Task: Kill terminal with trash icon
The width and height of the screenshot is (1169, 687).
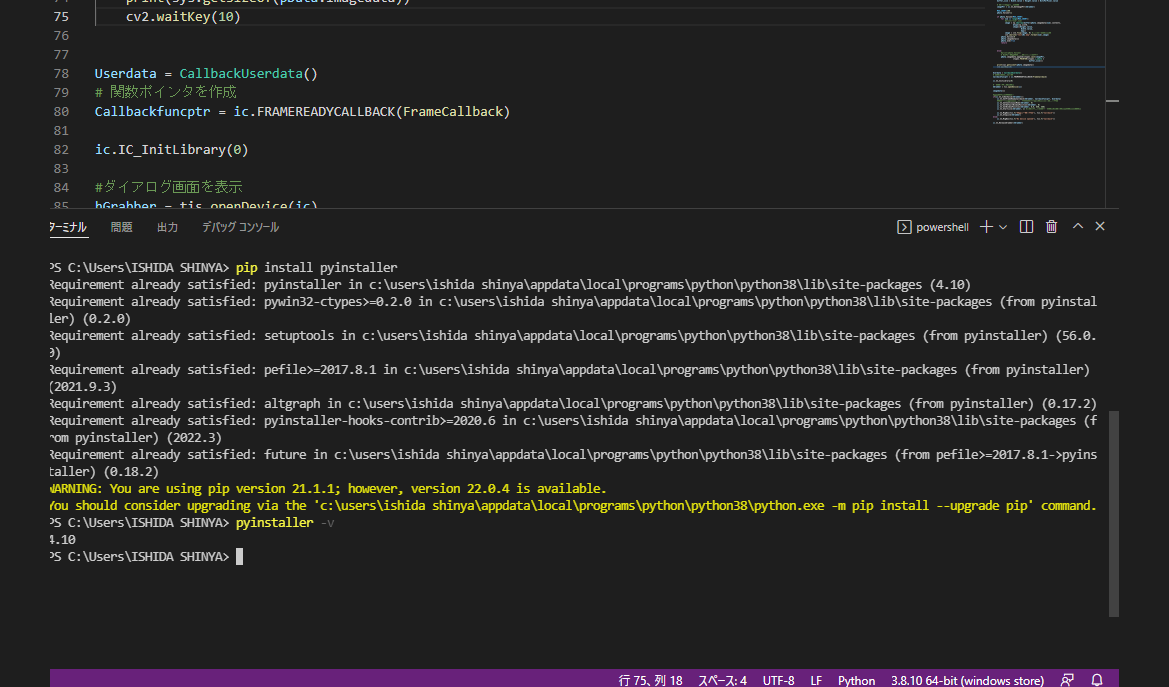Action: (x=1051, y=227)
